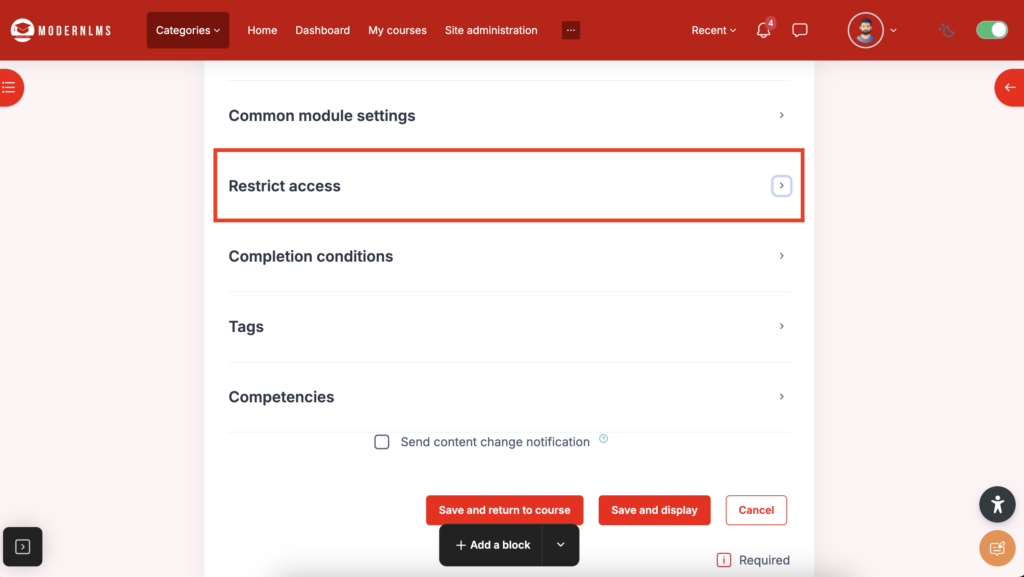Screen dimensions: 1024x577
Task: Click the orange edit note icon
Action: click(997, 548)
